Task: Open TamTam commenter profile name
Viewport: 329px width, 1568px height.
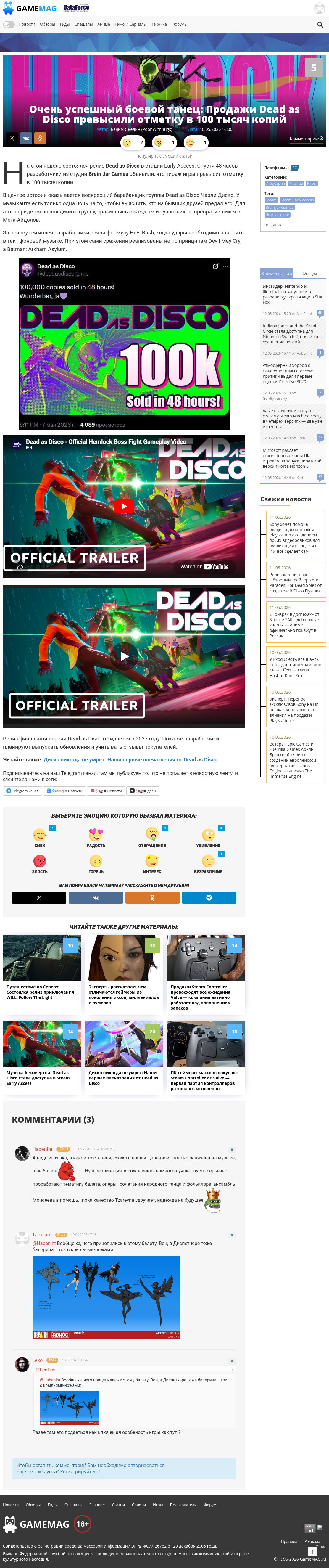Action: (x=42, y=1234)
